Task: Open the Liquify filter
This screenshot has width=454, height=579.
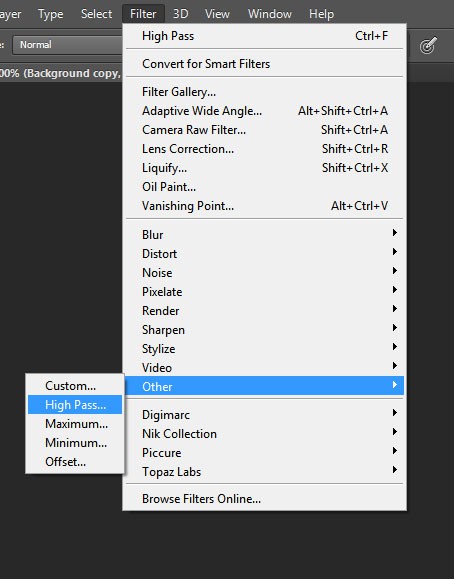Action: (x=264, y=168)
